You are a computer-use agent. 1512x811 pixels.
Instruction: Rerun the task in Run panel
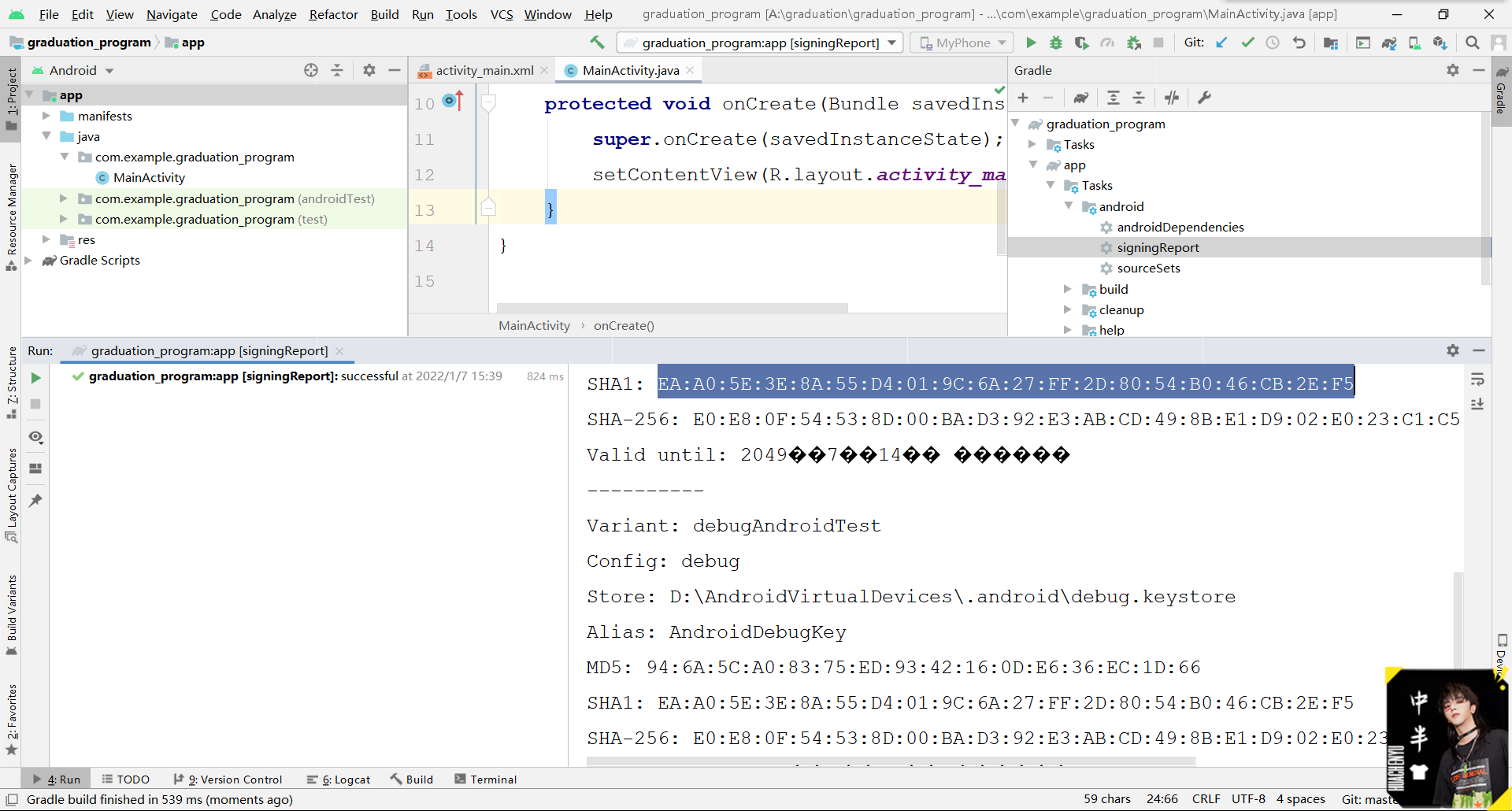click(35, 378)
